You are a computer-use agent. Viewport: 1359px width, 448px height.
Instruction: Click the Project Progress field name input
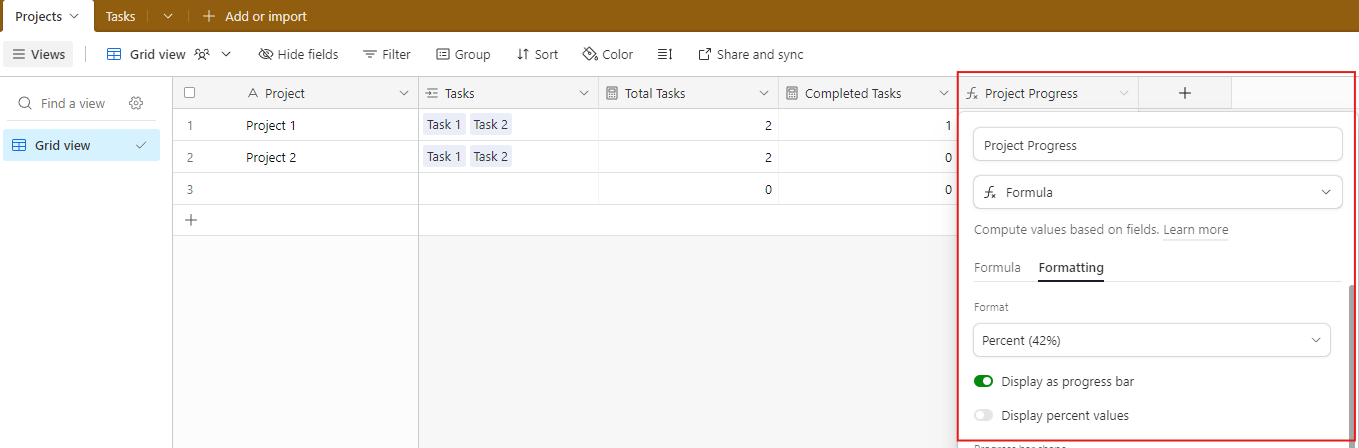(x=1157, y=145)
